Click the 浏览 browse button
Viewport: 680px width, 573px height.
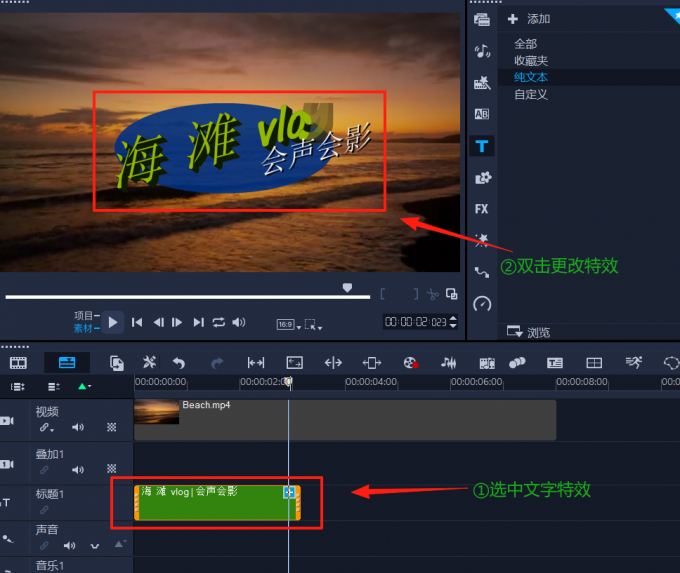(529, 332)
